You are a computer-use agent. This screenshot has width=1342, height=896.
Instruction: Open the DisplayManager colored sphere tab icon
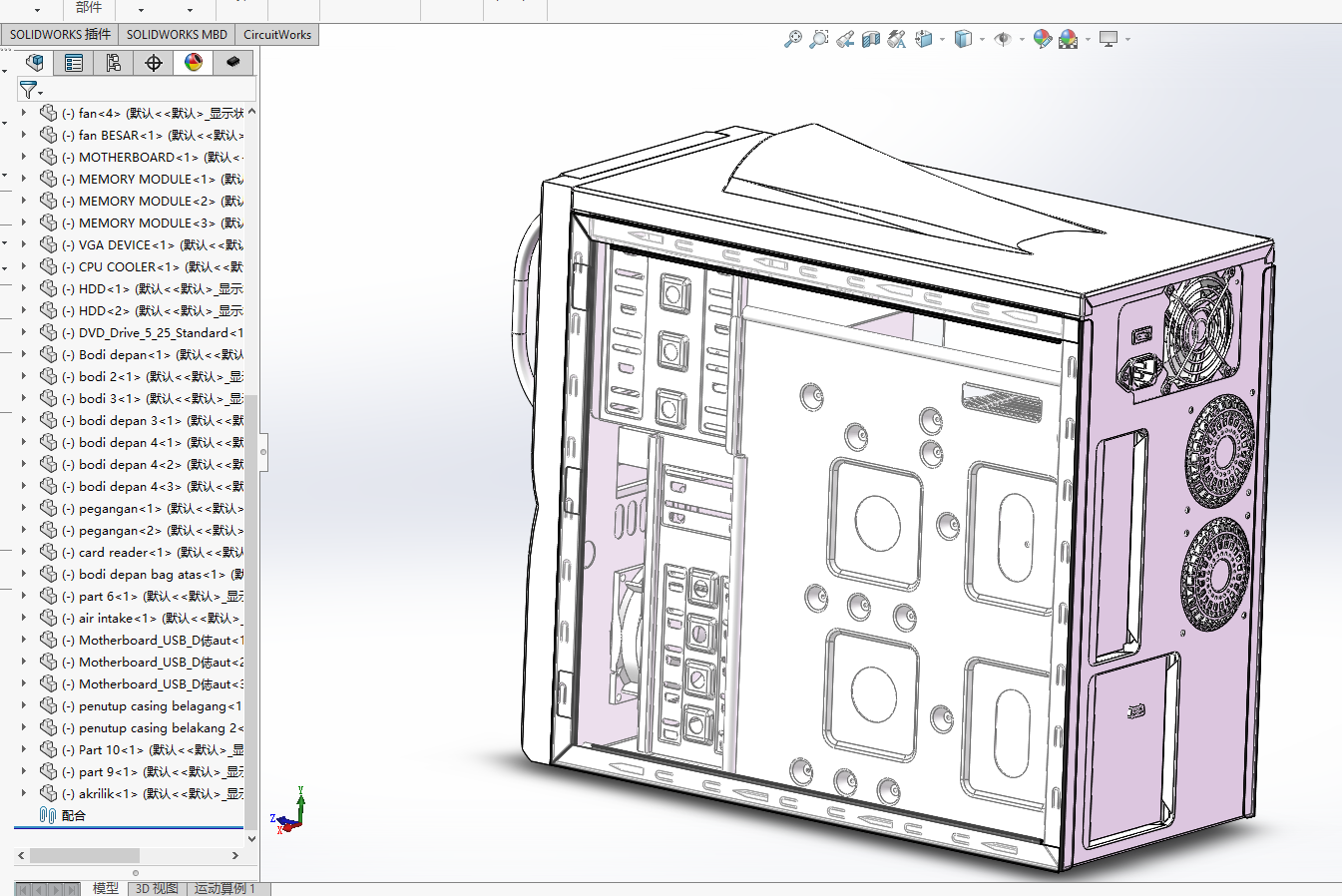pos(192,62)
